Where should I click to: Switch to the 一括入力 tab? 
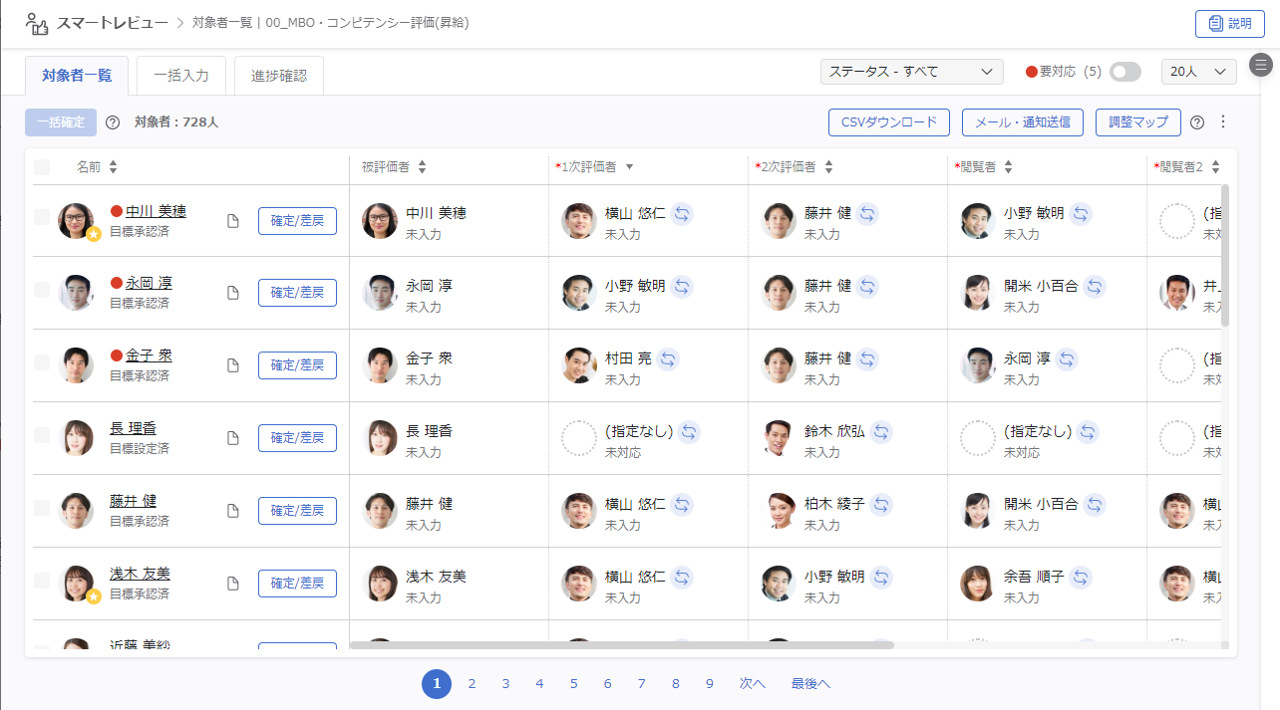pos(181,75)
